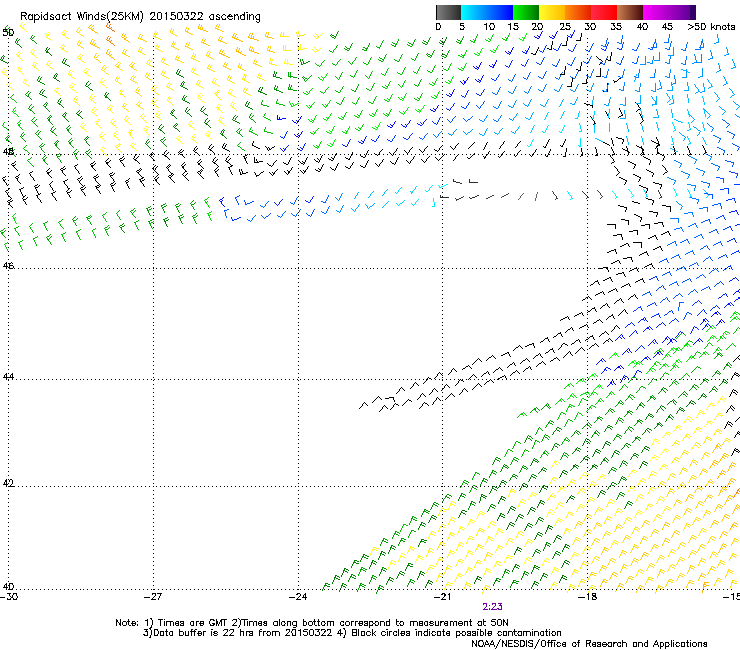Click the red 30-35 knots color segment
740x650 pixels.
604,12
